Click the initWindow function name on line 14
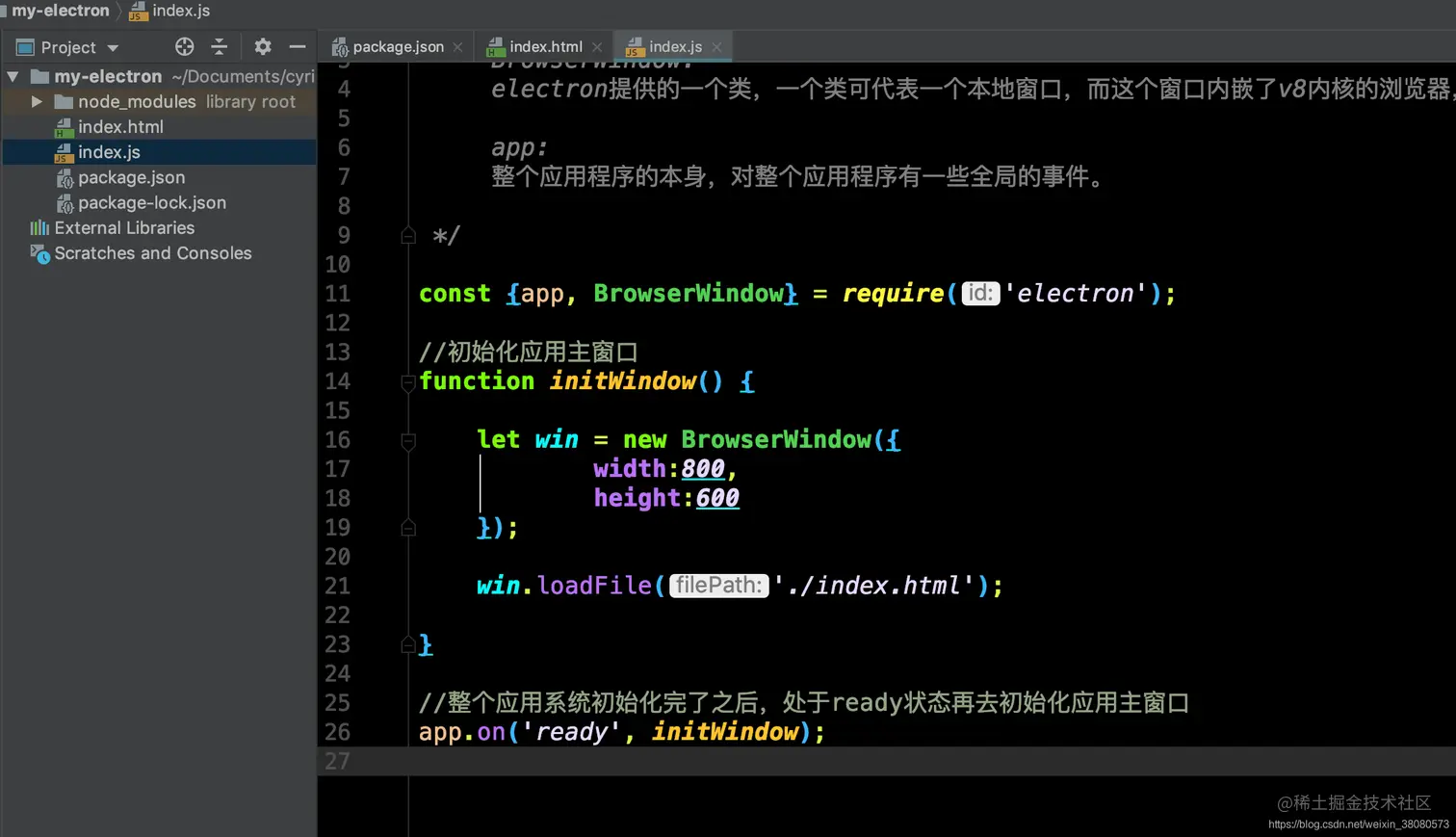The height and width of the screenshot is (837, 1456). tap(622, 381)
